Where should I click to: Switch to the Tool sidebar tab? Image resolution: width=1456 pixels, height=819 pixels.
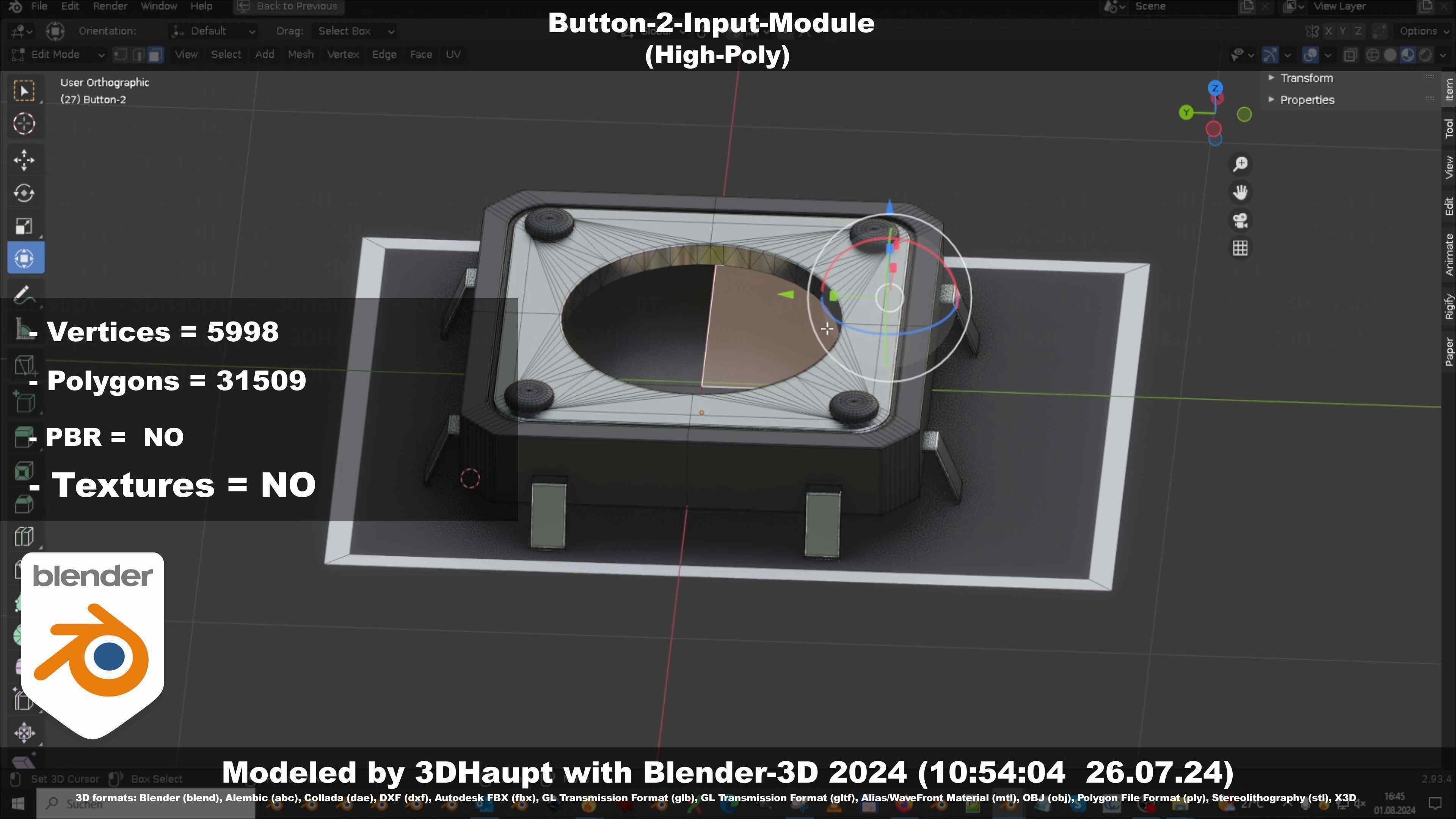click(1449, 128)
